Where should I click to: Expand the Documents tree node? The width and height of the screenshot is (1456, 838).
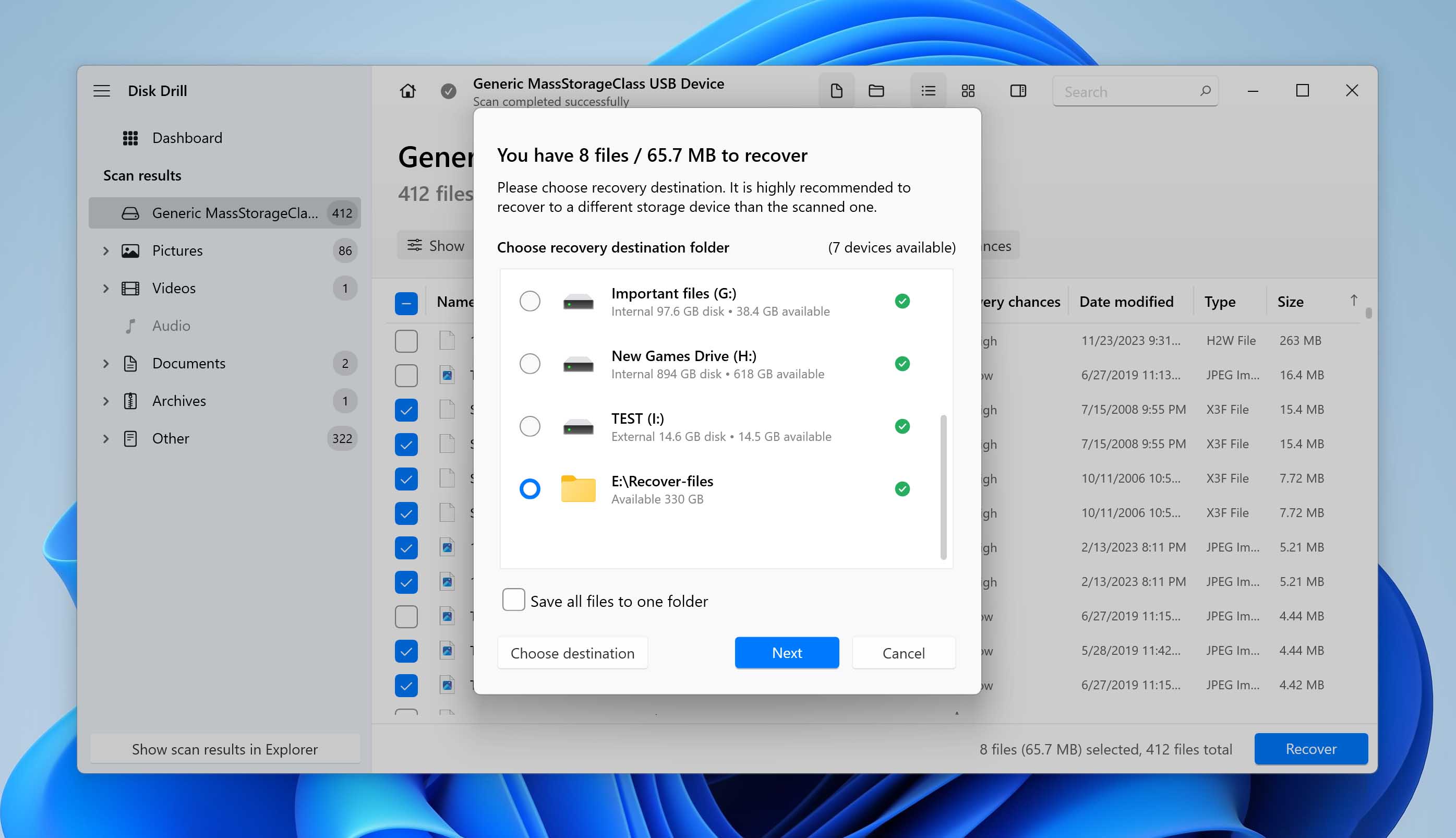[x=106, y=364]
